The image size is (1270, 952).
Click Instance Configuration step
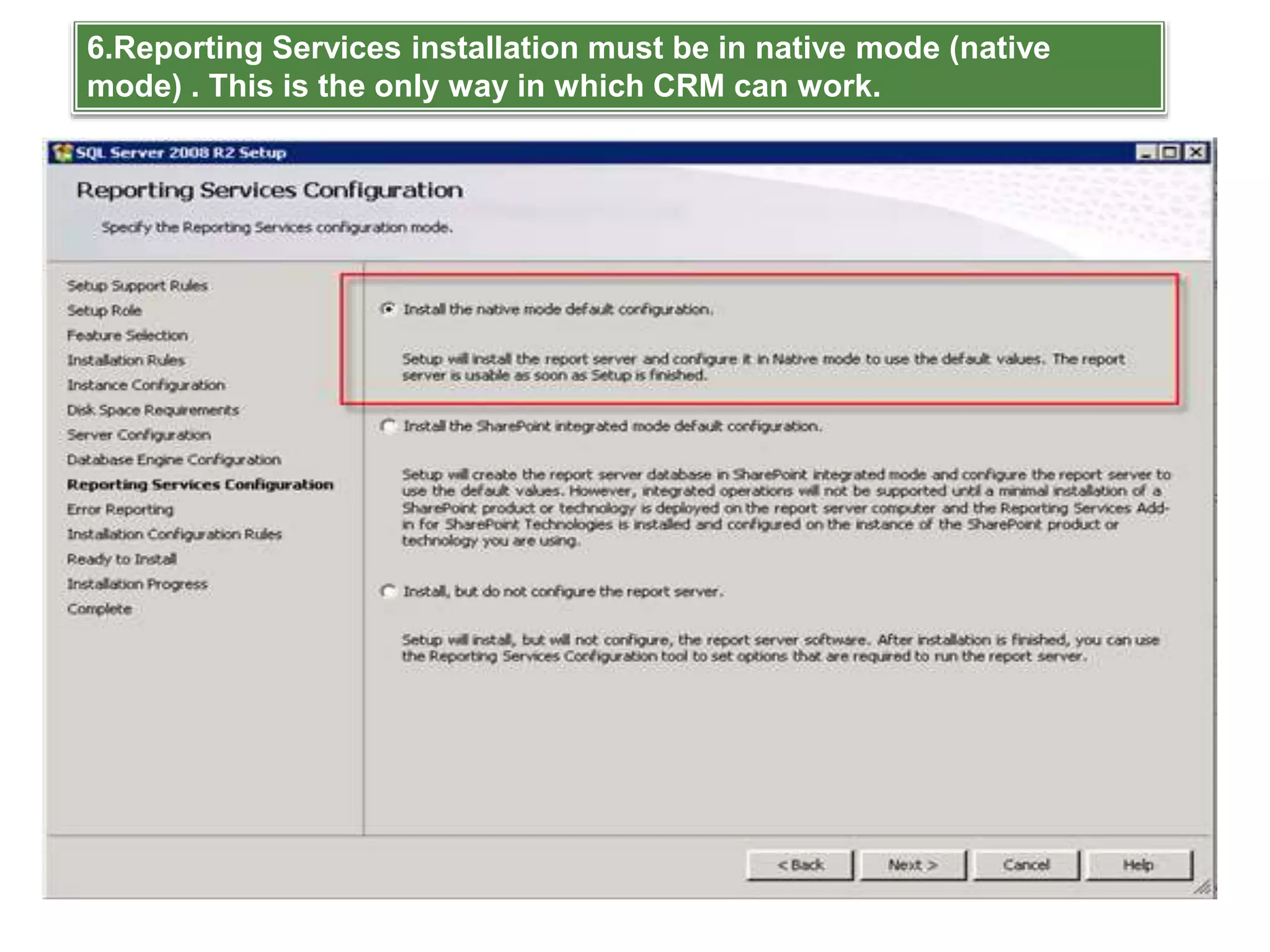click(146, 385)
